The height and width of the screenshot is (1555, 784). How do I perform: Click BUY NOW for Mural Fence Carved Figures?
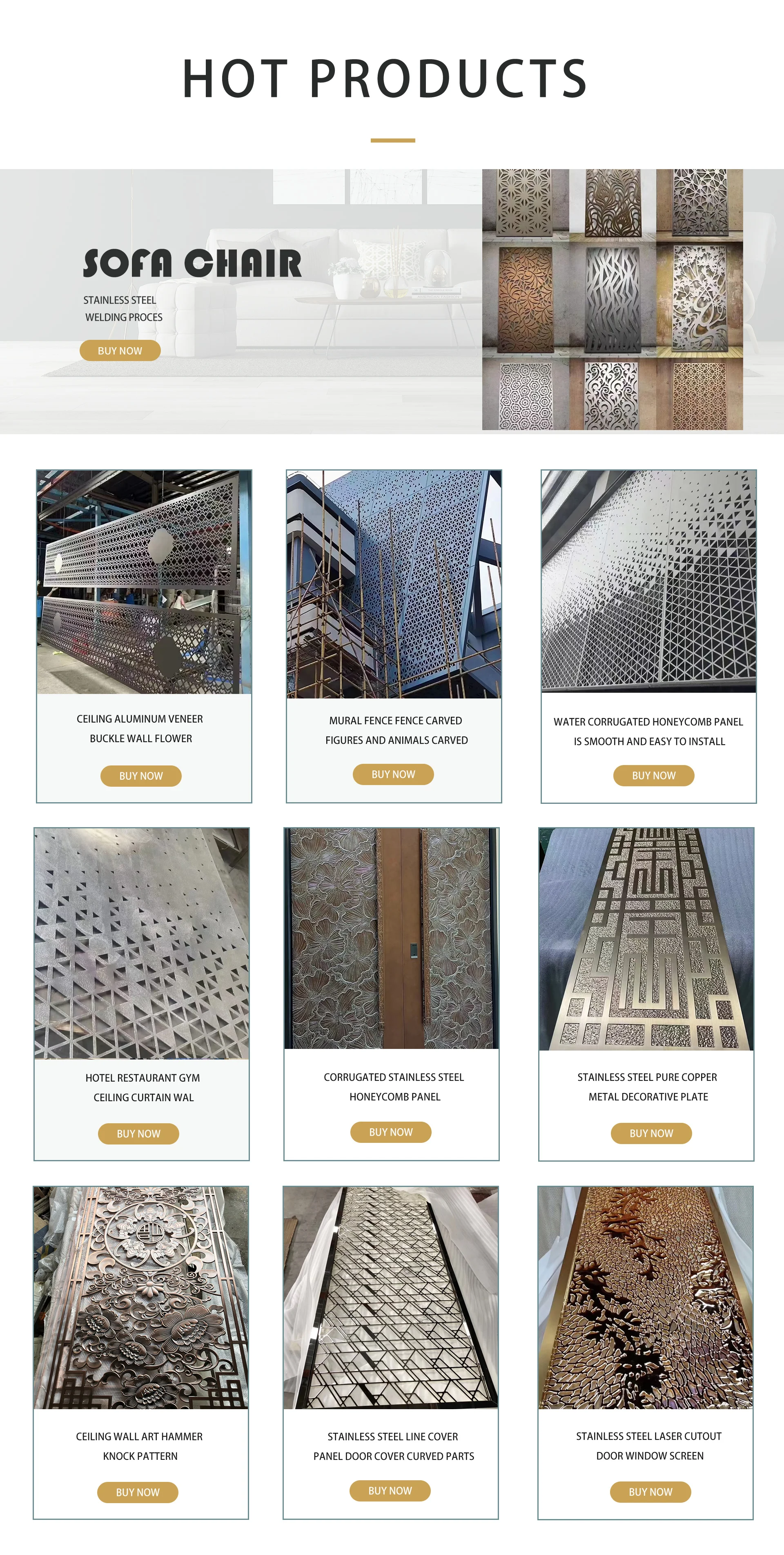point(393,774)
